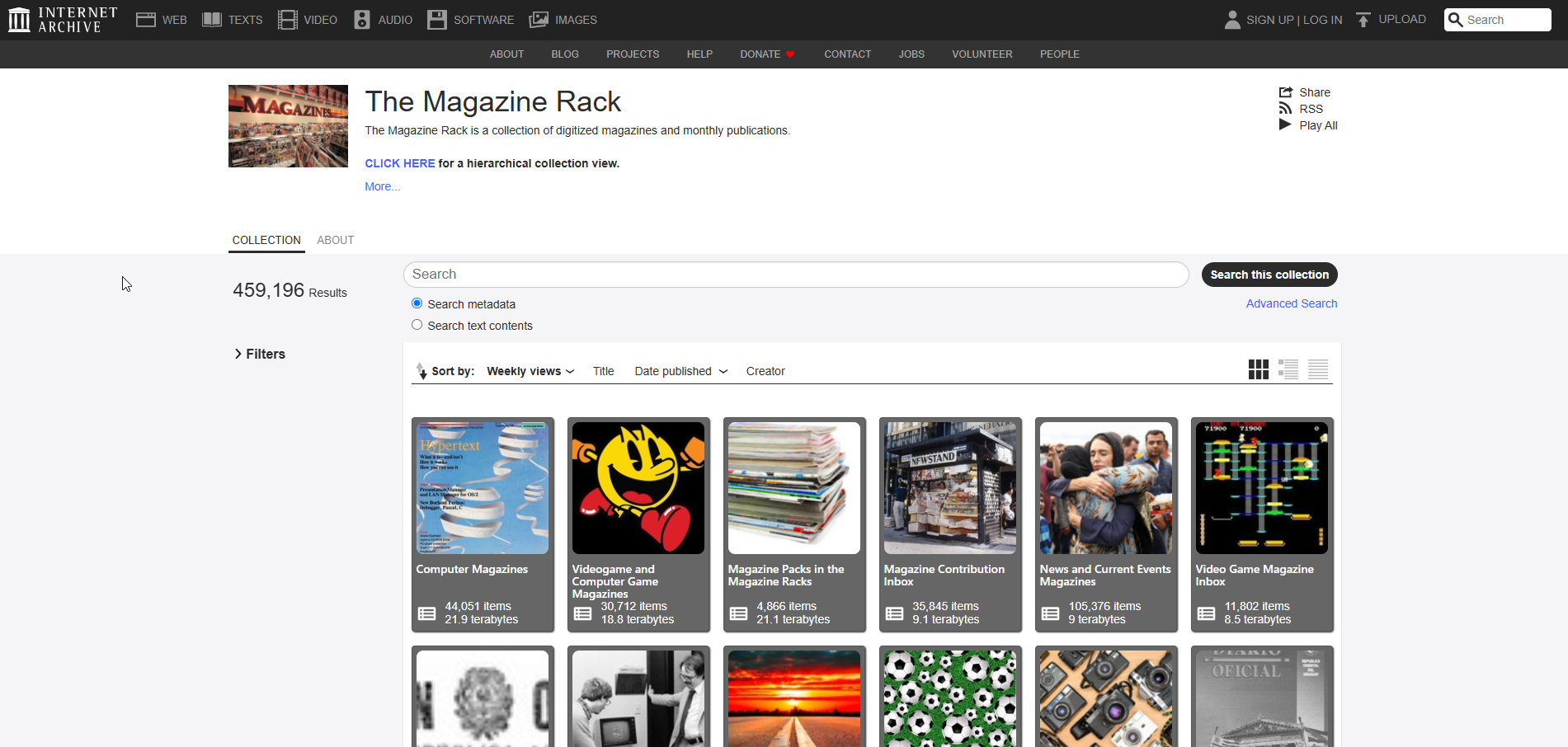
Task: Click the red heart donate icon
Action: pyautogui.click(x=790, y=54)
